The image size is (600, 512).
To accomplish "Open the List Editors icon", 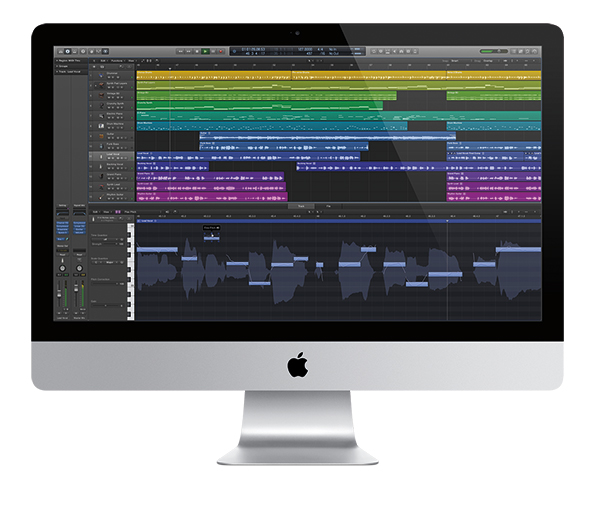I will point(514,51).
